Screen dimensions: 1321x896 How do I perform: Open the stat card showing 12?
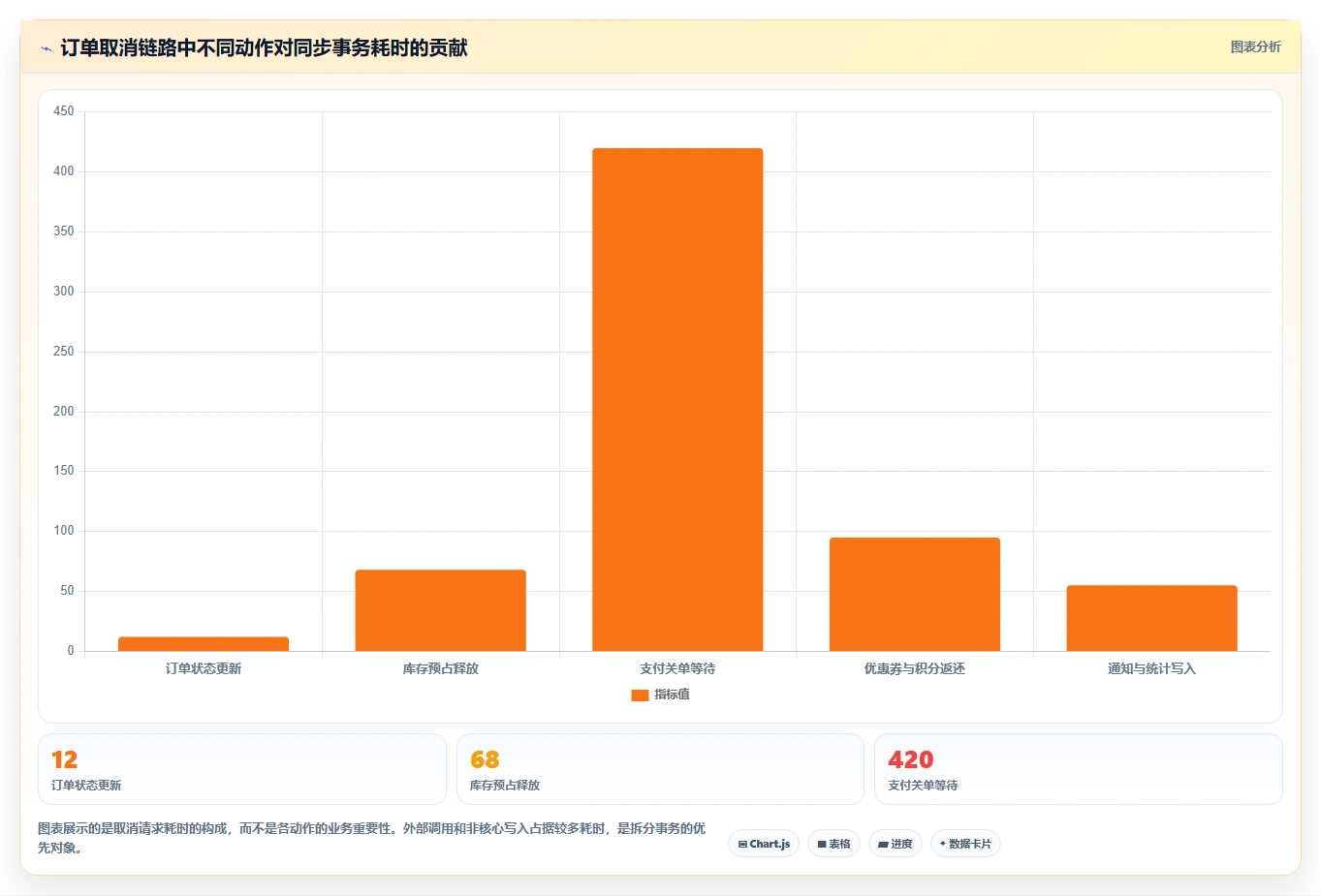click(242, 769)
